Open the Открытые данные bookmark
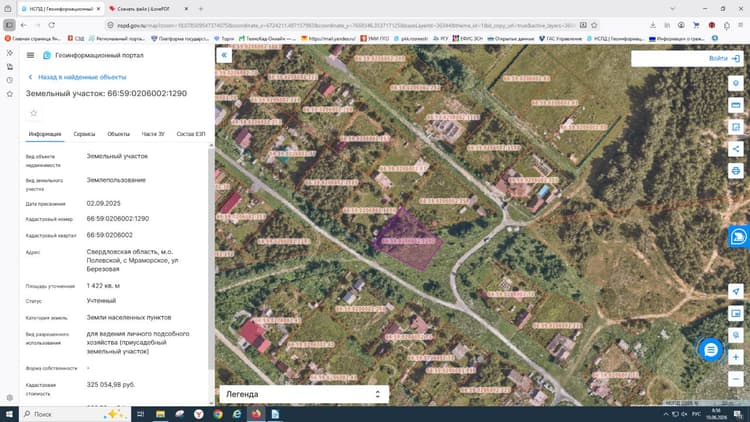Viewport: 750px width, 422px height. tap(510, 38)
